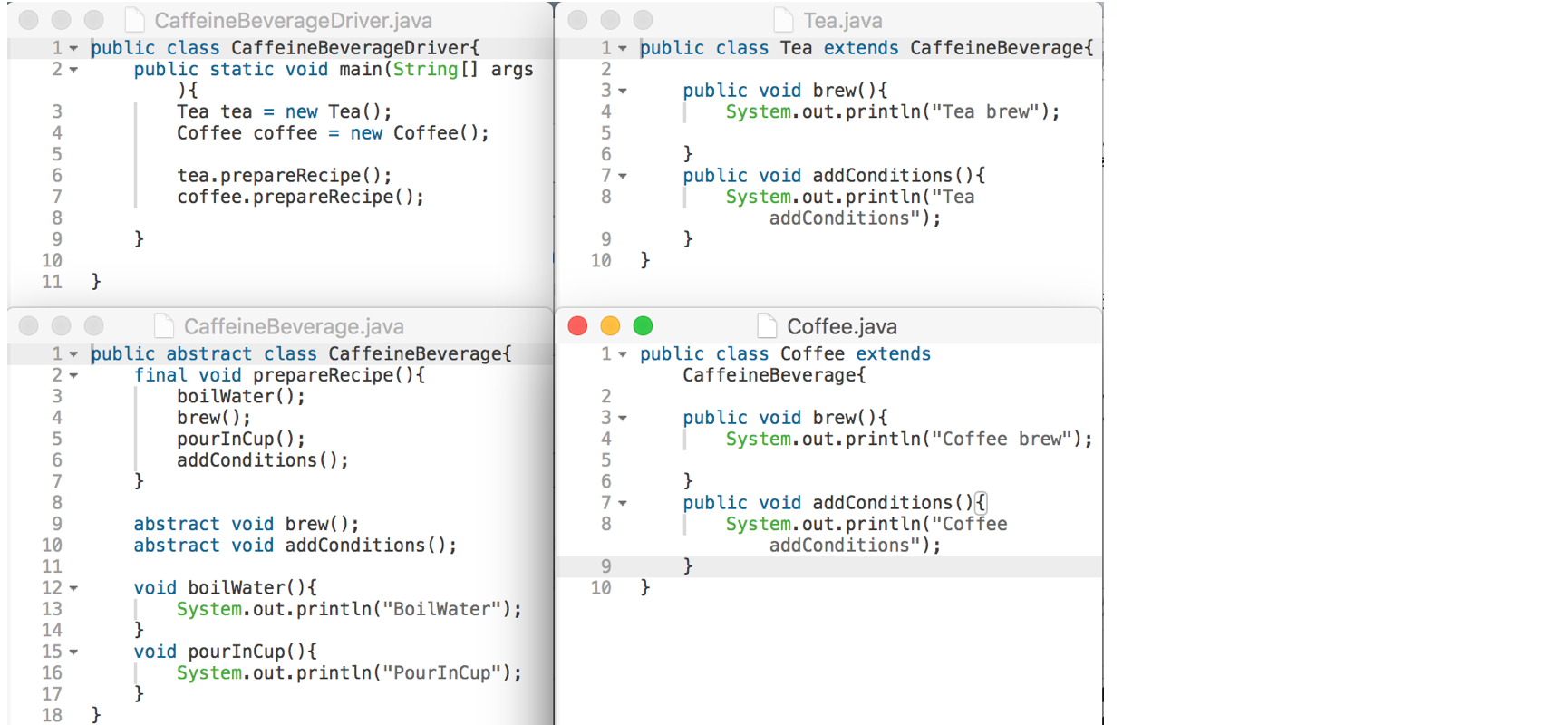Zoom the Coffee.java window with green button
The height and width of the screenshot is (725, 1568).
643,325
